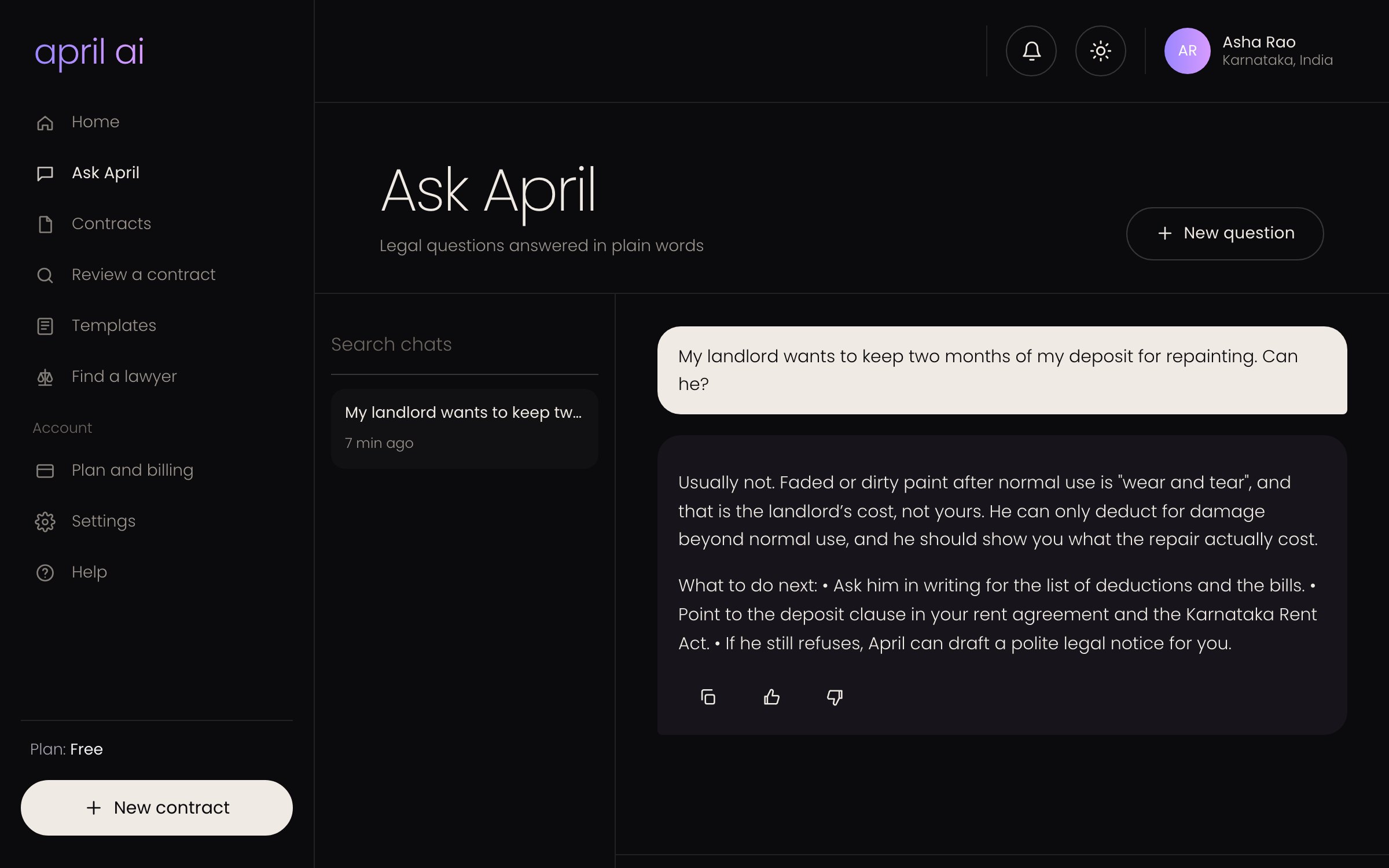Open the AR profile avatar

tap(1187, 51)
